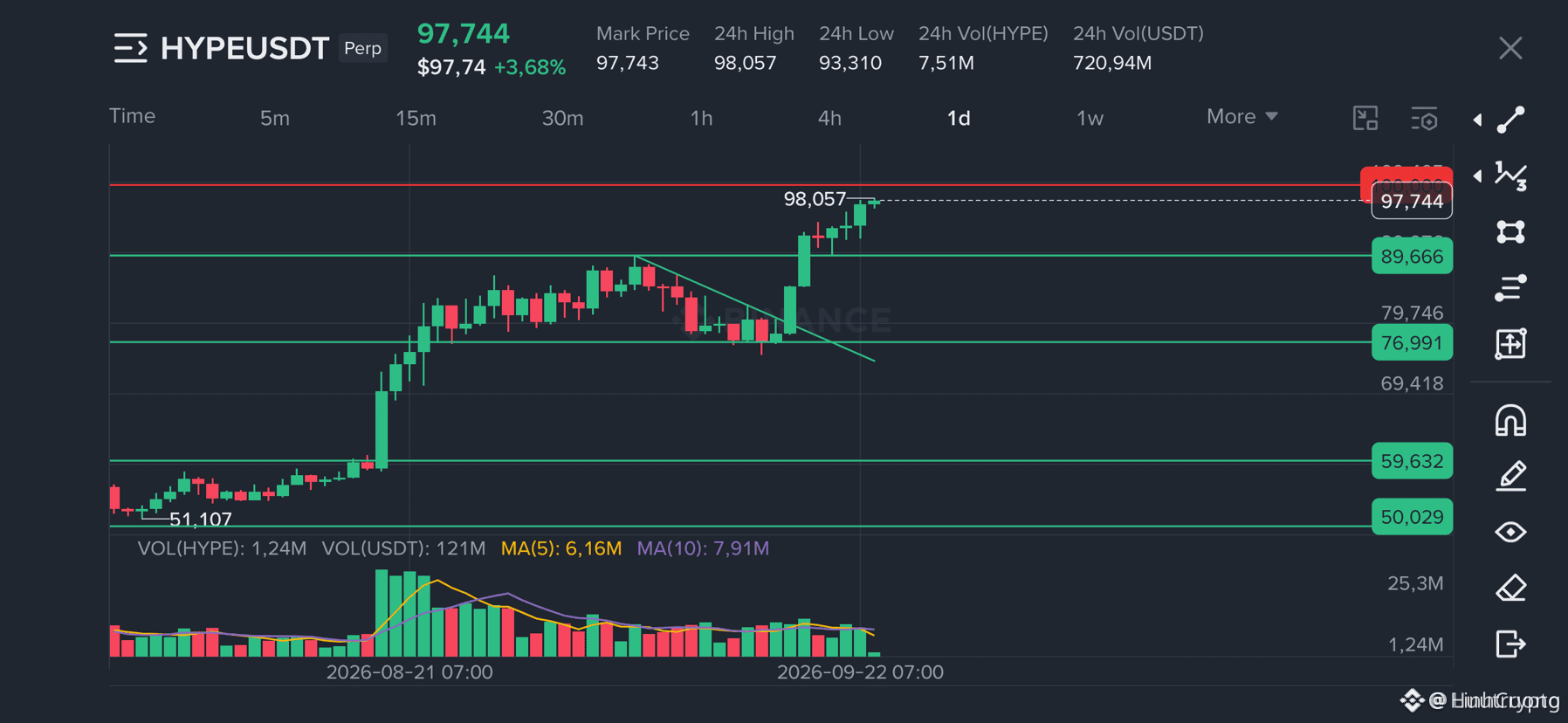Open the chart indicator settings icon
This screenshot has width=1568, height=723.
tap(1424, 118)
